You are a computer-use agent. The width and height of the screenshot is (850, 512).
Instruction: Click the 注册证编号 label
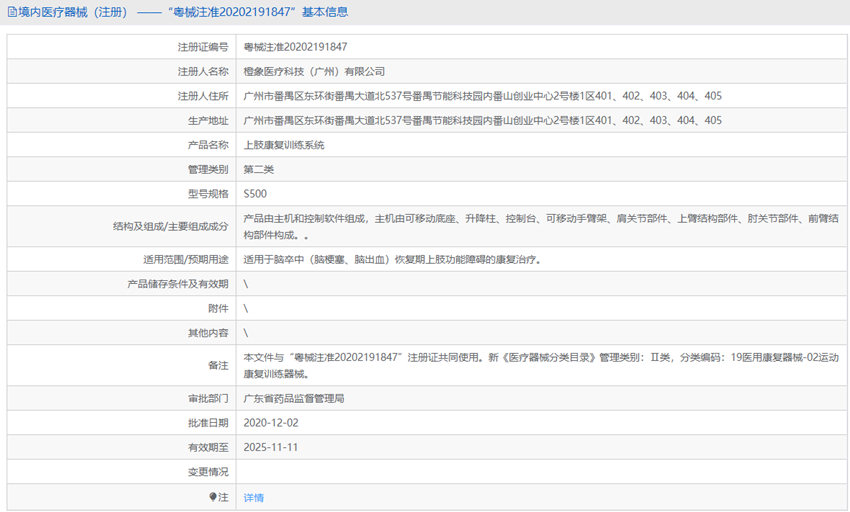pos(203,47)
